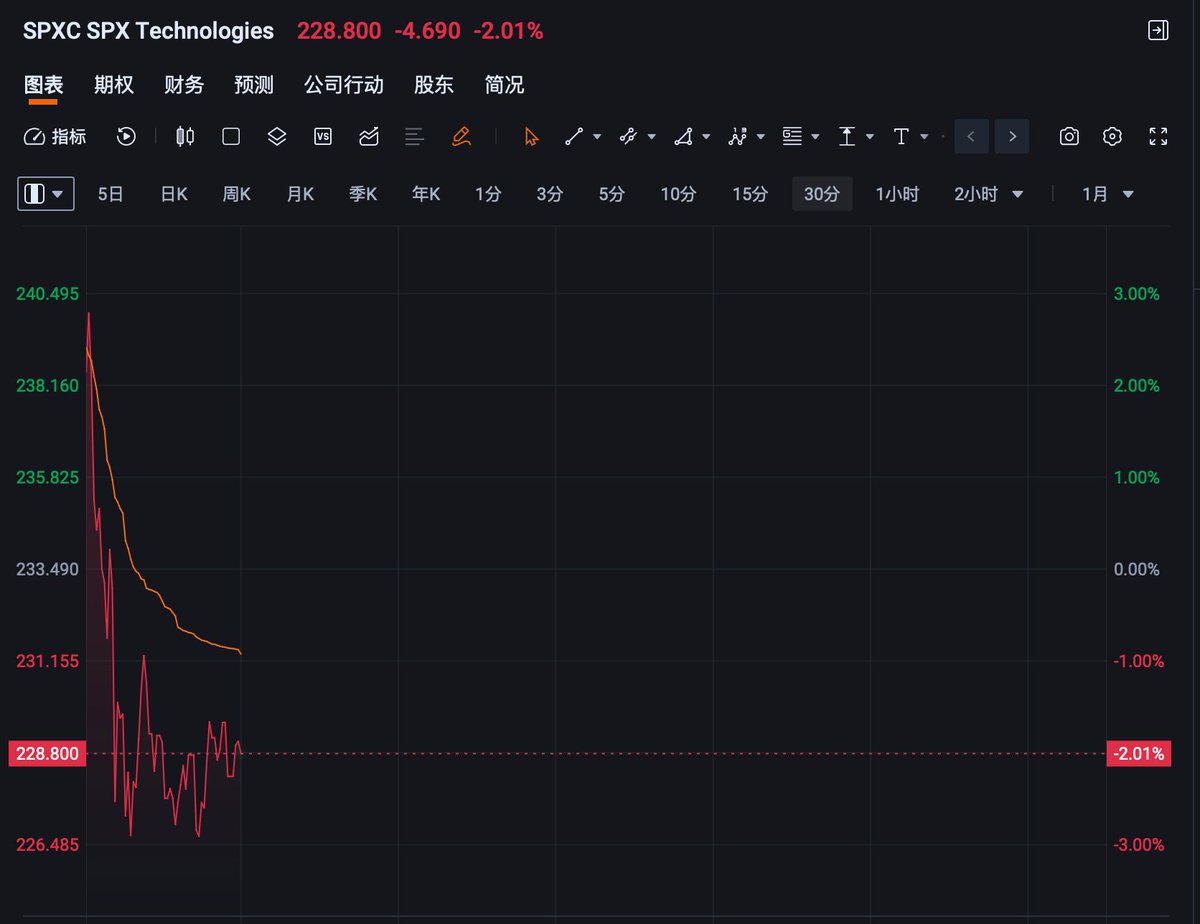Click the square frame icon in toolbar
The height and width of the screenshot is (924, 1200).
pyautogui.click(x=231, y=137)
